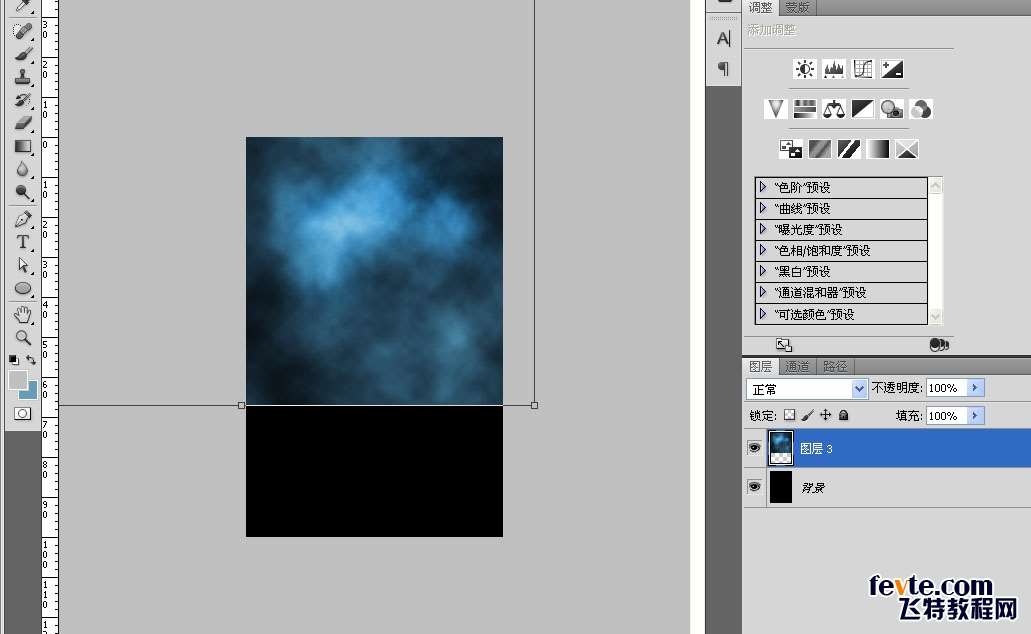Viewport: 1031px width, 634px height.
Task: Select the Ellipse shape tool
Action: click(x=22, y=288)
